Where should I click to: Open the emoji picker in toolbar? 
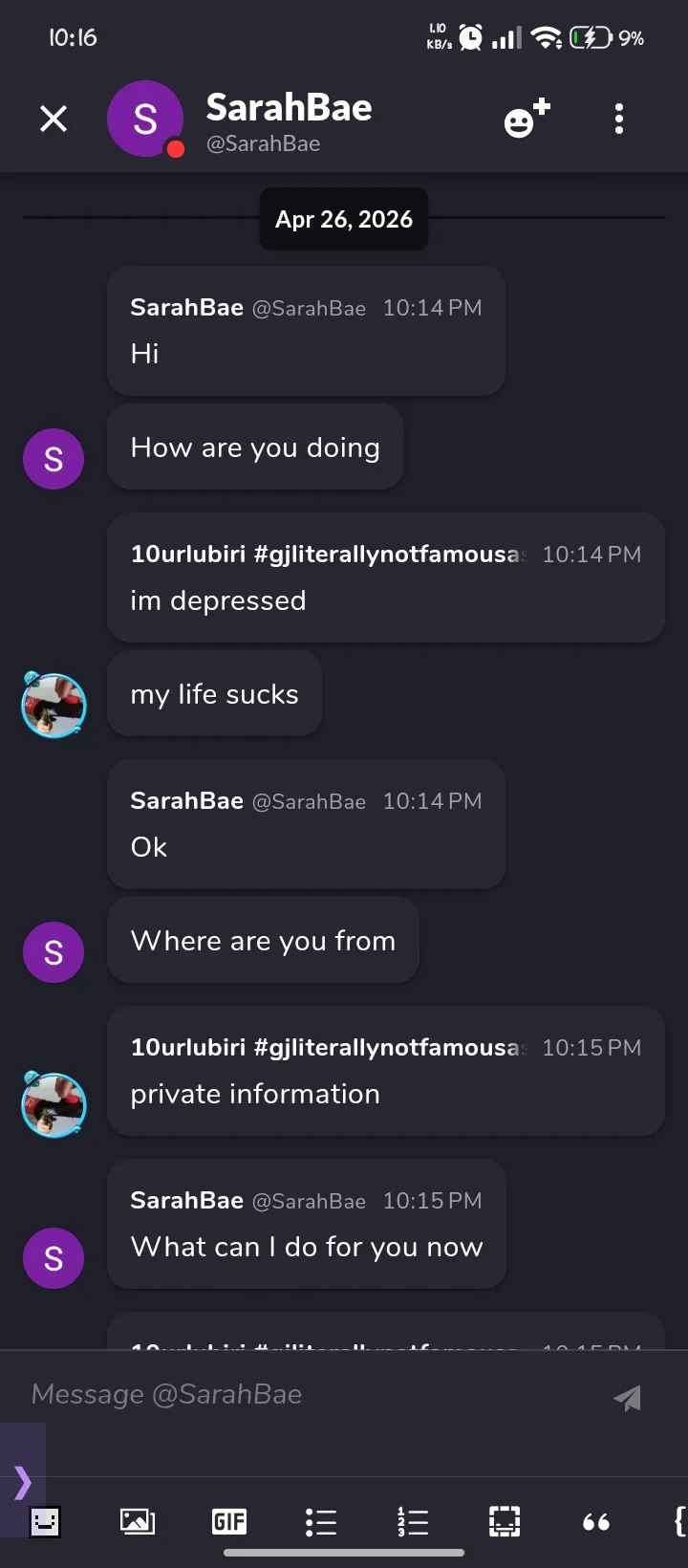45,1521
